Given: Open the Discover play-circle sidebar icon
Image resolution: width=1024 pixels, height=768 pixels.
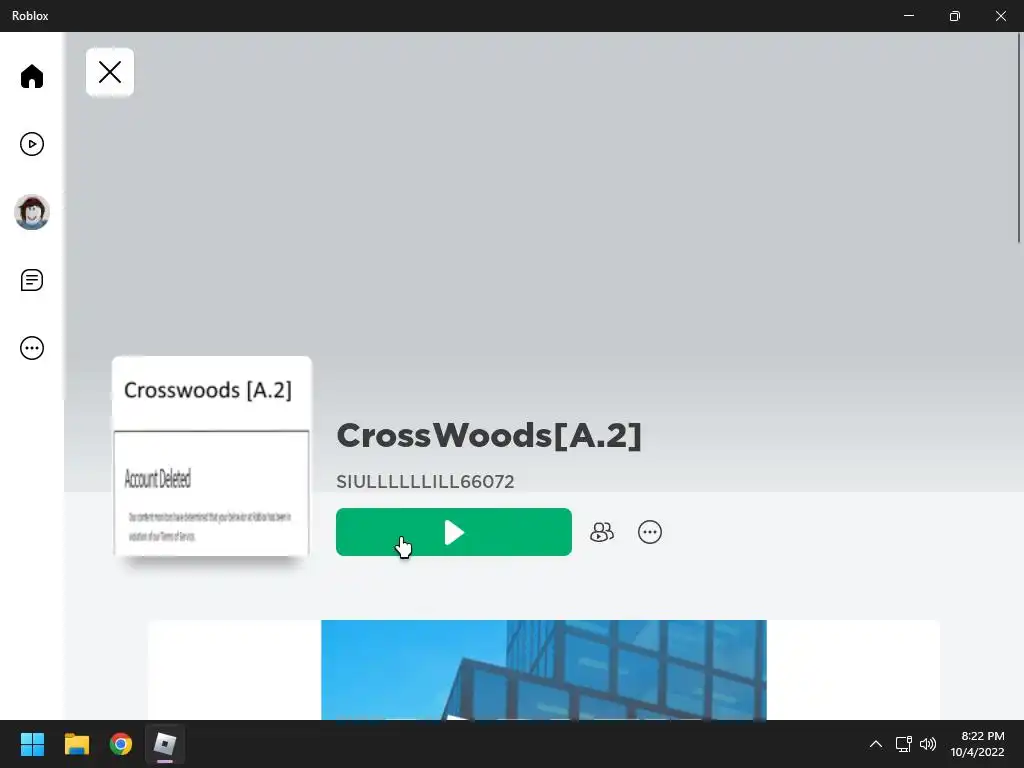Looking at the screenshot, I should 31,144.
